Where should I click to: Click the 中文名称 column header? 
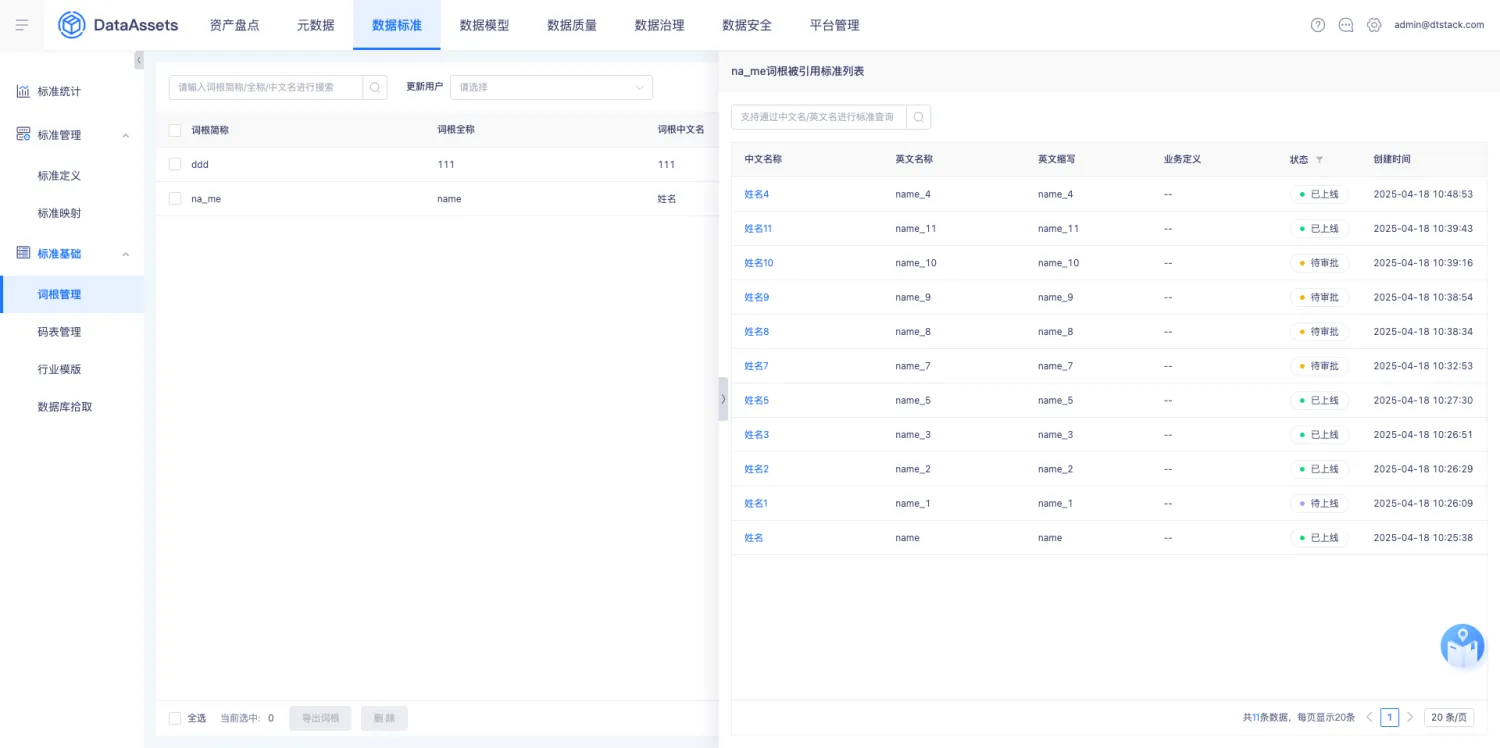pos(763,160)
